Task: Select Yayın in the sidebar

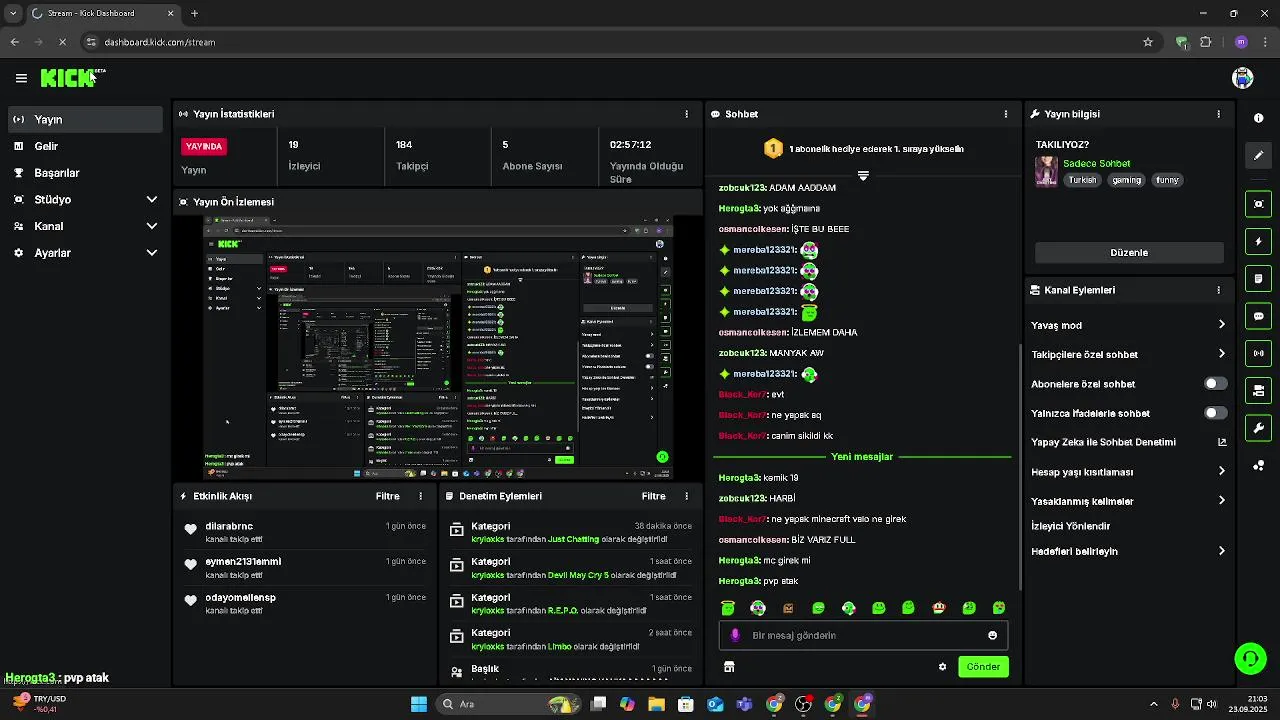Action: pos(85,119)
